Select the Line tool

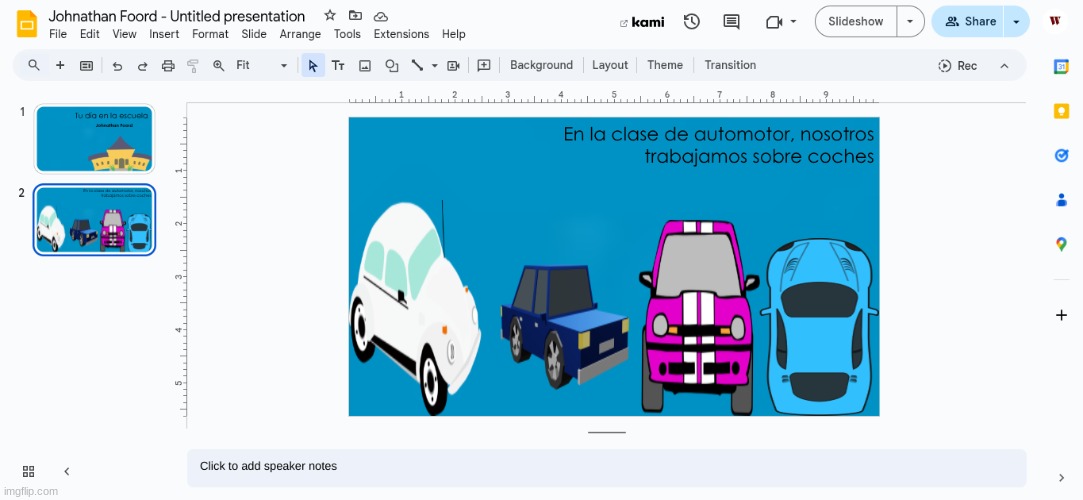[417, 65]
